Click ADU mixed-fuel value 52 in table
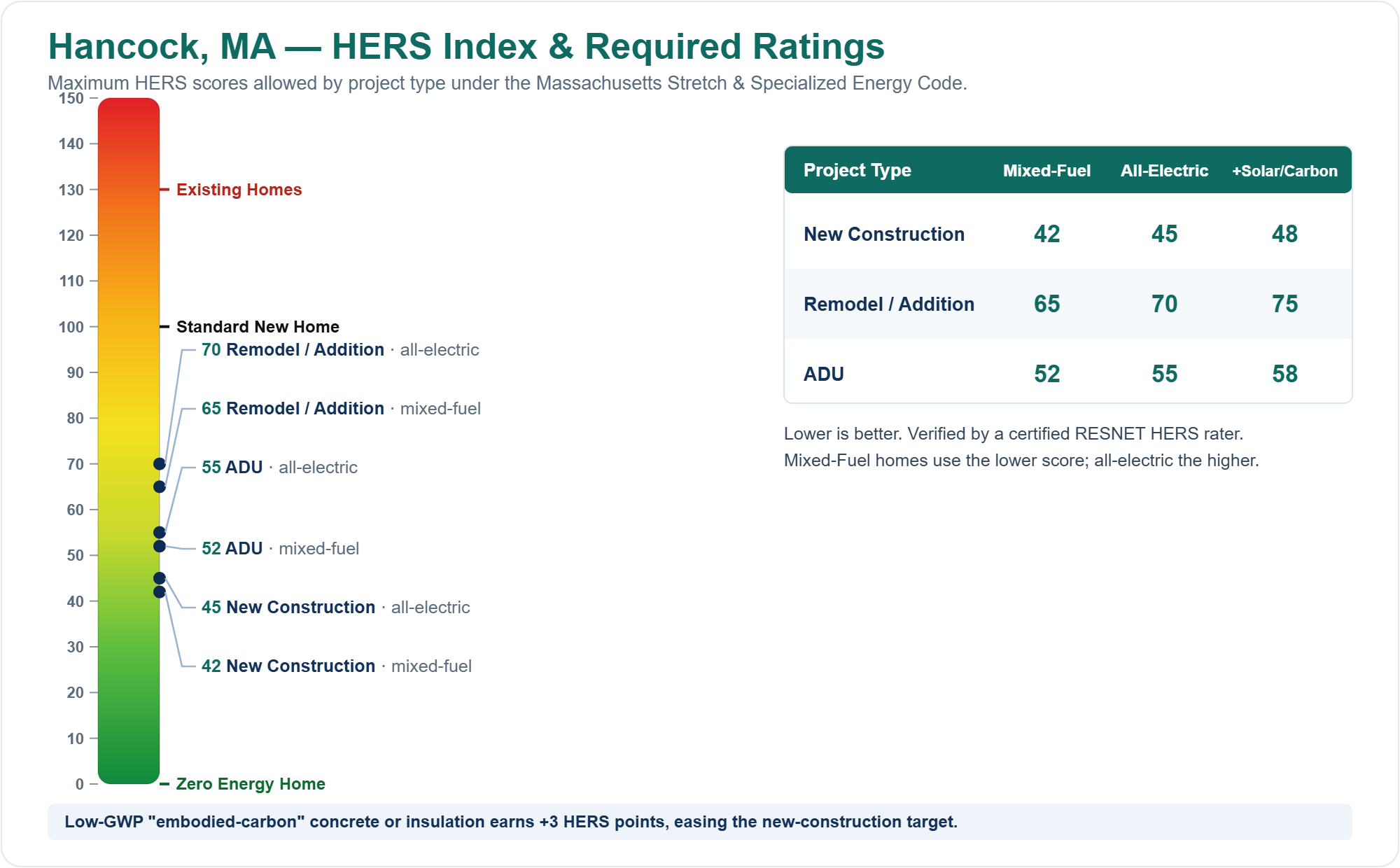This screenshot has width=1400, height=868. 1046,374
